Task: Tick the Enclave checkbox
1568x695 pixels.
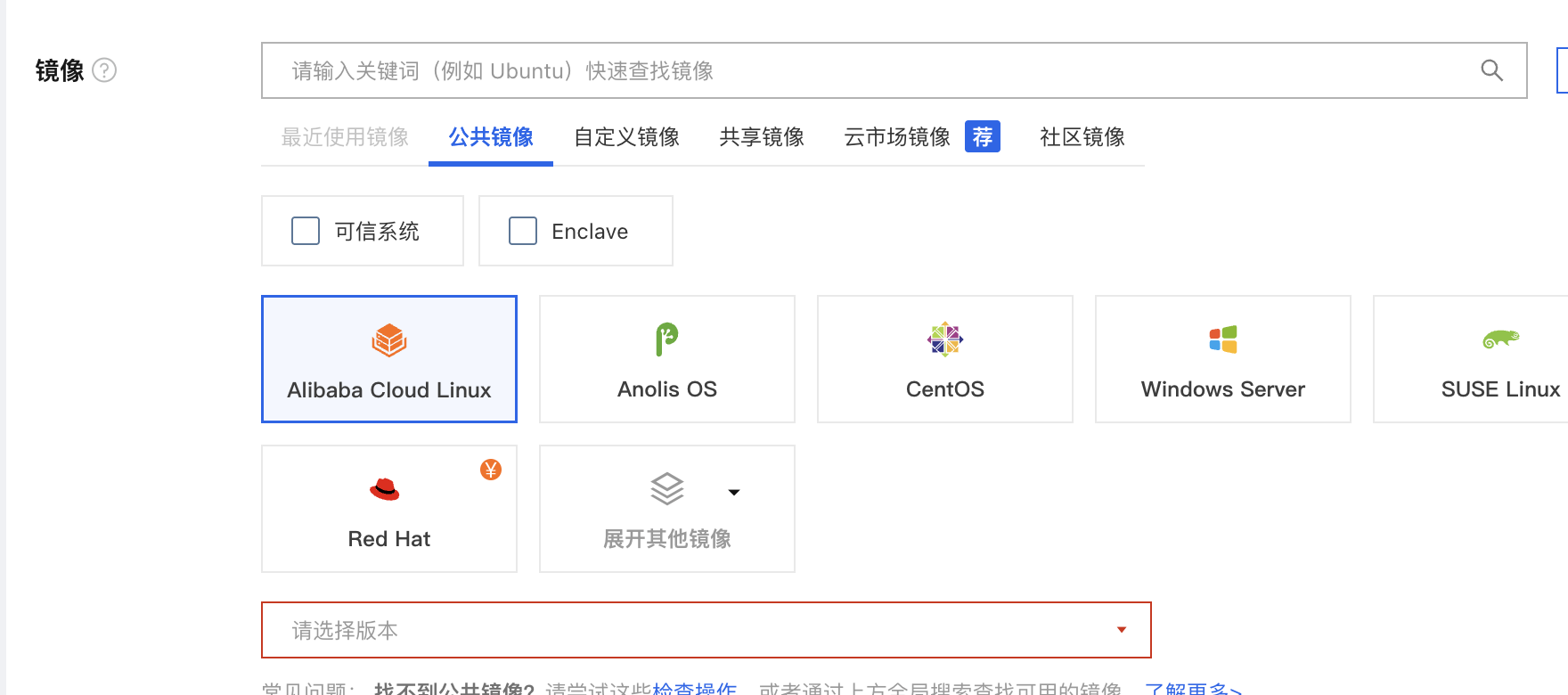Action: [x=523, y=231]
